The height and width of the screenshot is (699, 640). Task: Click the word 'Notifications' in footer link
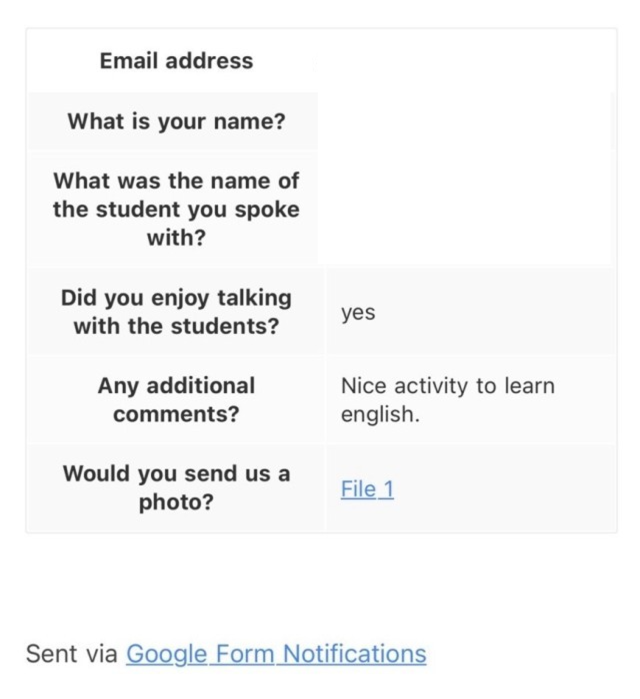tap(354, 654)
